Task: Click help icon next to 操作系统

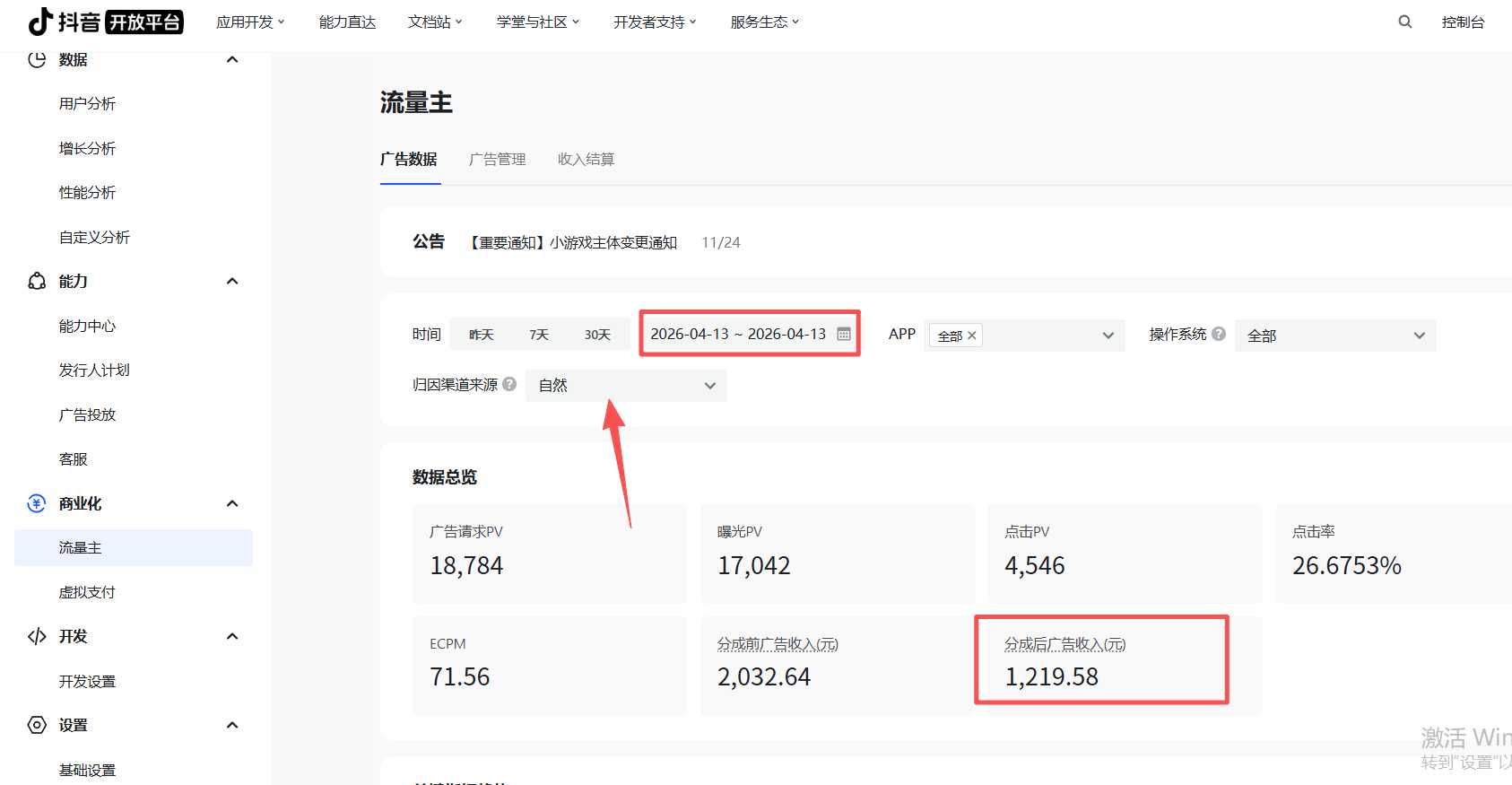Action: pos(1218,334)
